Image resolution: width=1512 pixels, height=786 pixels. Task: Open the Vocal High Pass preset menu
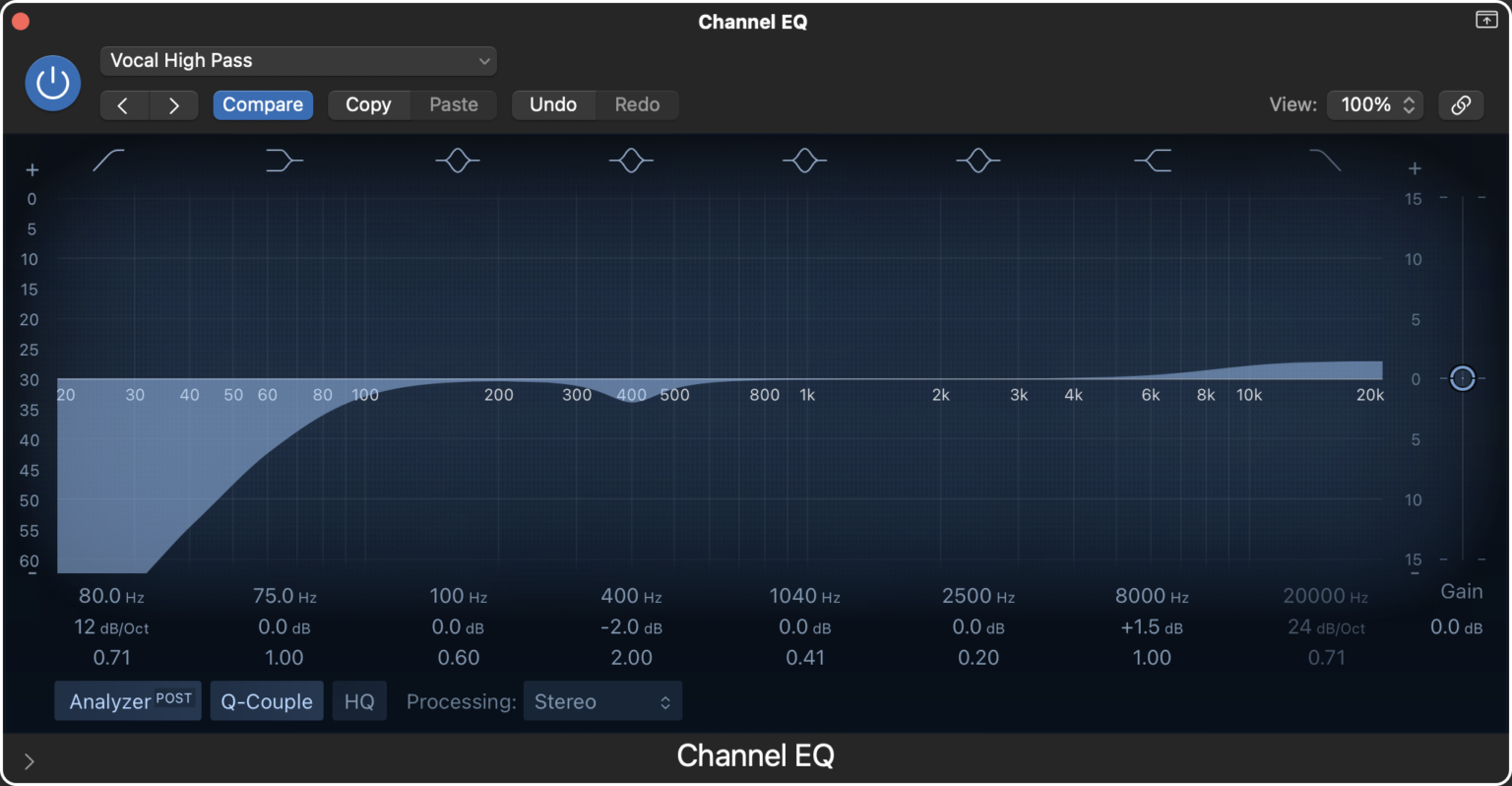298,60
